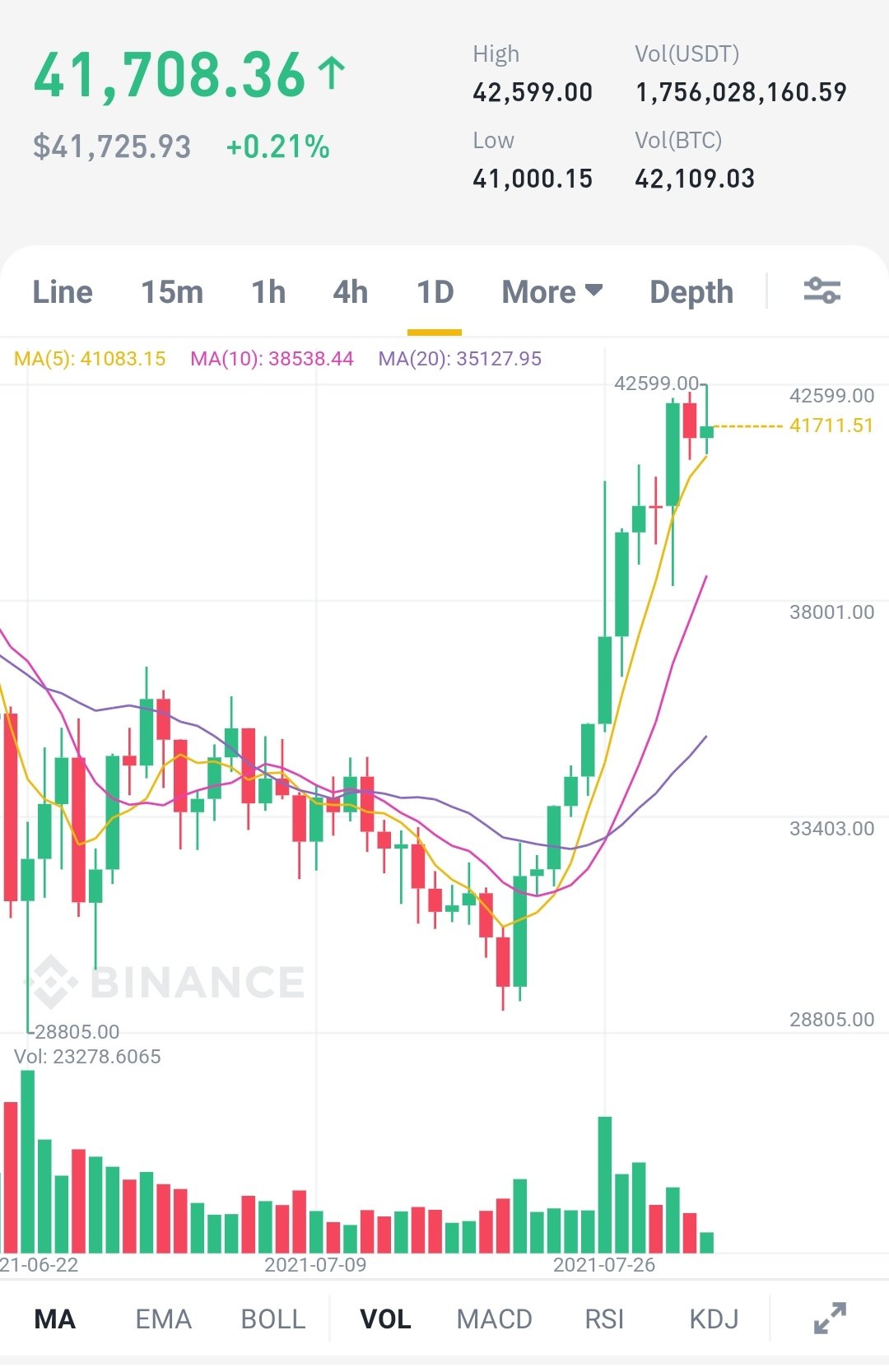Image resolution: width=889 pixels, height=1372 pixels.
Task: Switch to Line chart view
Action: pos(63,292)
